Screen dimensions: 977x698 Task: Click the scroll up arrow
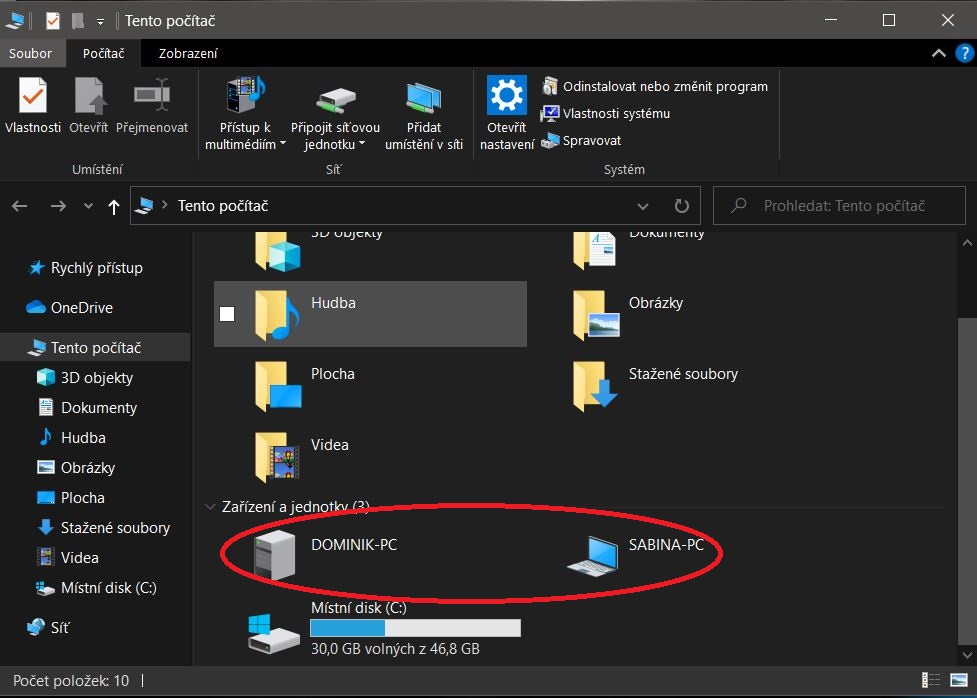tap(967, 242)
